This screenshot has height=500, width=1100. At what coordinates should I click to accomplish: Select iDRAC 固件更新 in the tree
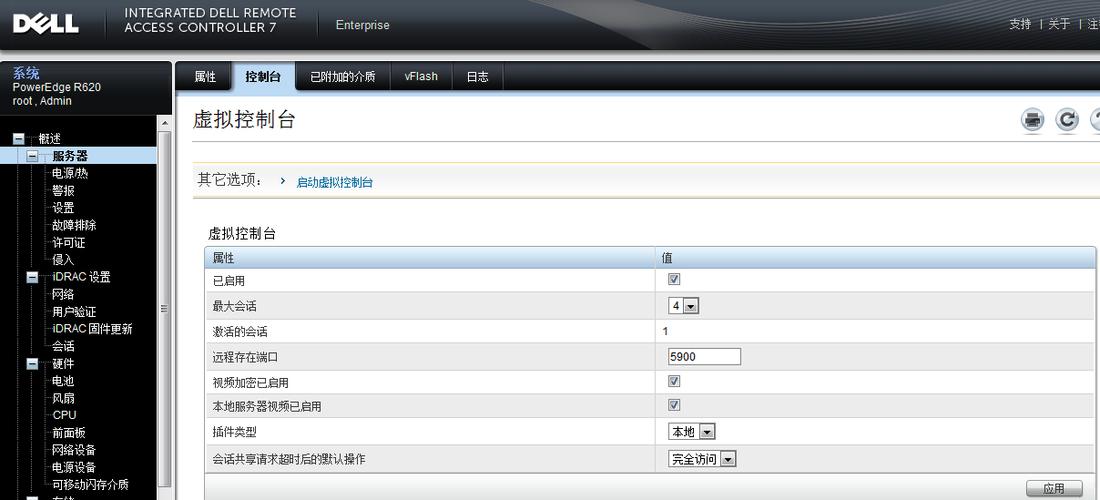pos(93,329)
